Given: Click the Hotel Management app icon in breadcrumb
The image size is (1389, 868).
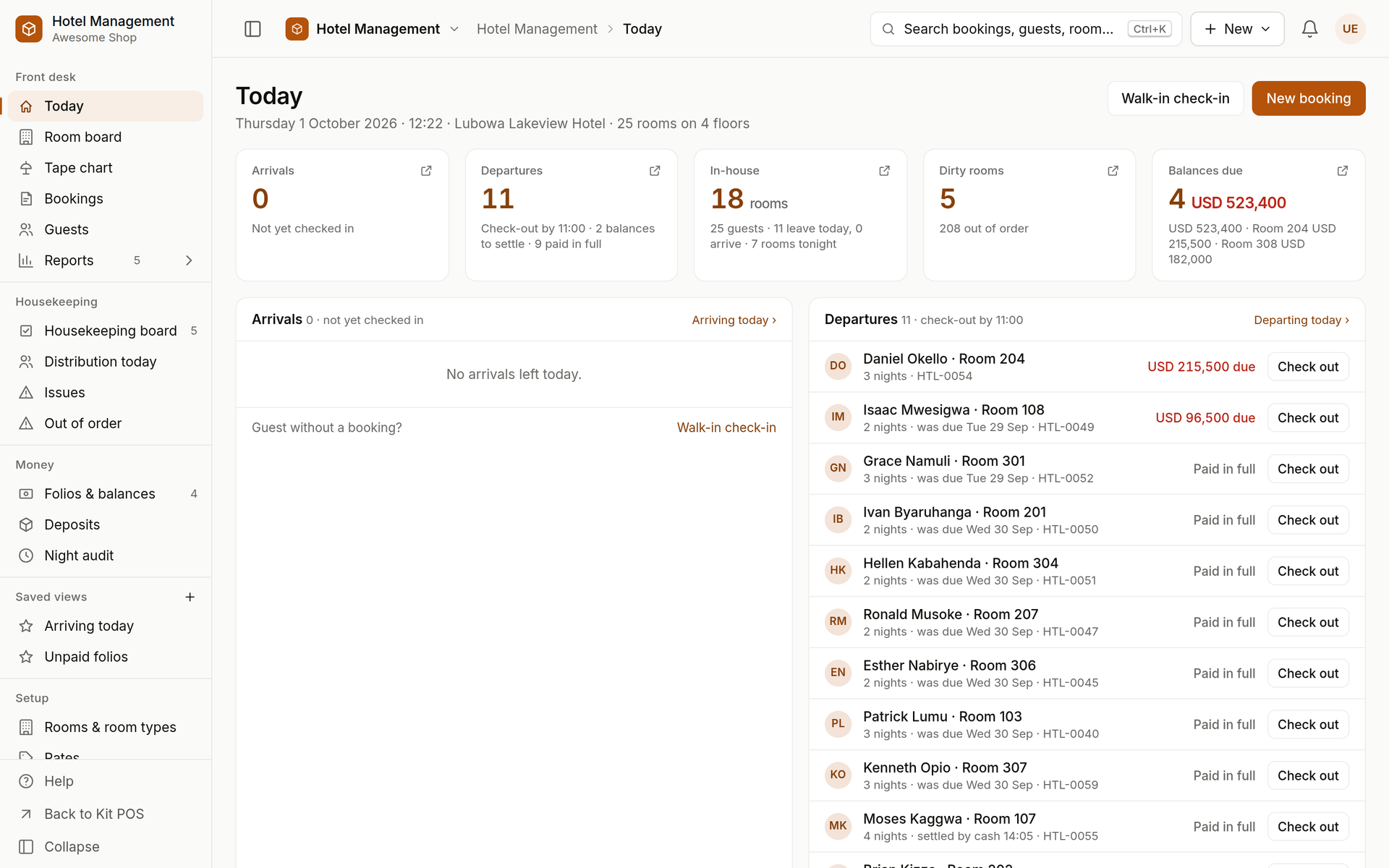Looking at the screenshot, I should pyautogui.click(x=297, y=29).
